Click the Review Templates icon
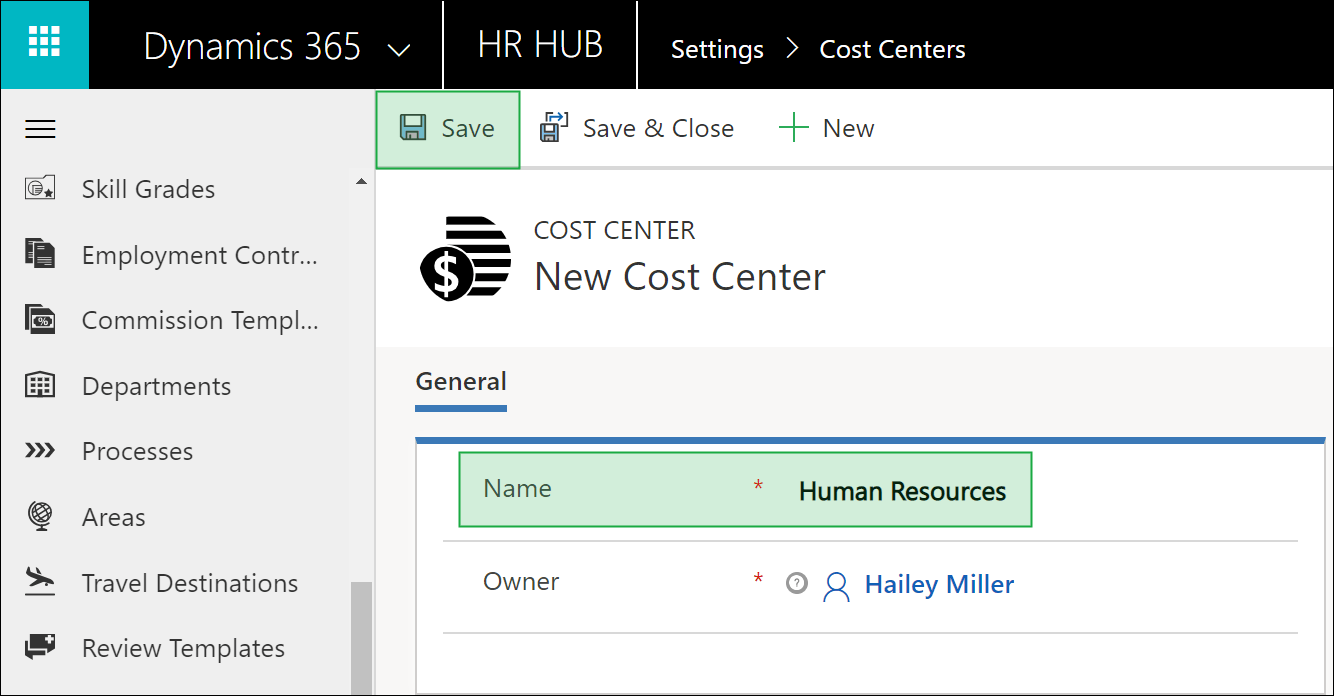The width and height of the screenshot is (1334, 696). point(40,647)
